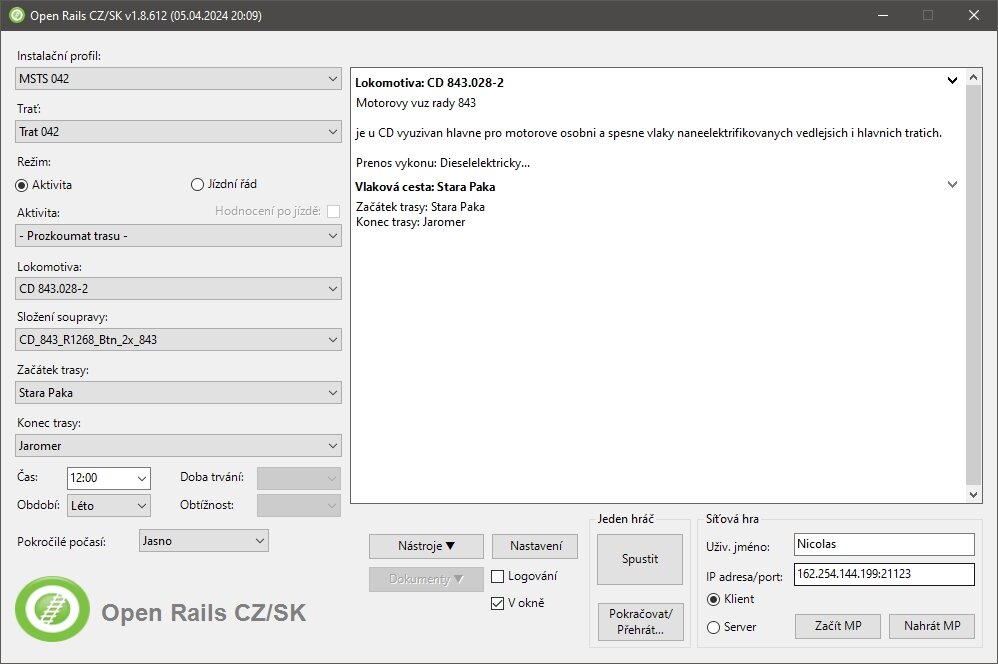Open the Čas dropdown showing 12:00
Viewport: 998px width, 664px height.
109,478
